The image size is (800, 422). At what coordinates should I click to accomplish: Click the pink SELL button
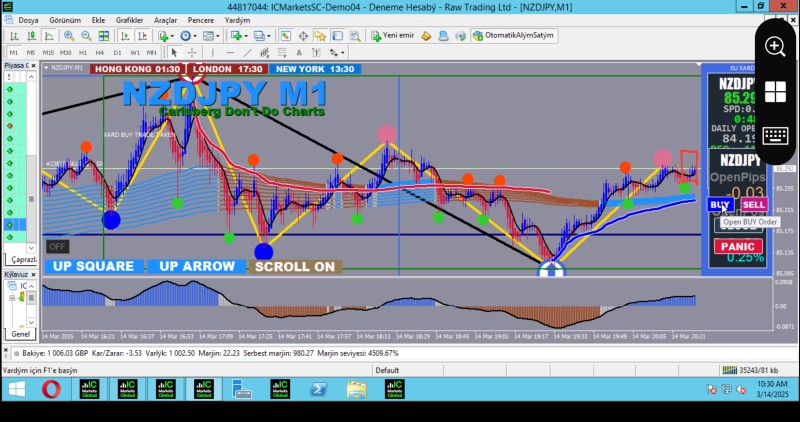coord(754,205)
